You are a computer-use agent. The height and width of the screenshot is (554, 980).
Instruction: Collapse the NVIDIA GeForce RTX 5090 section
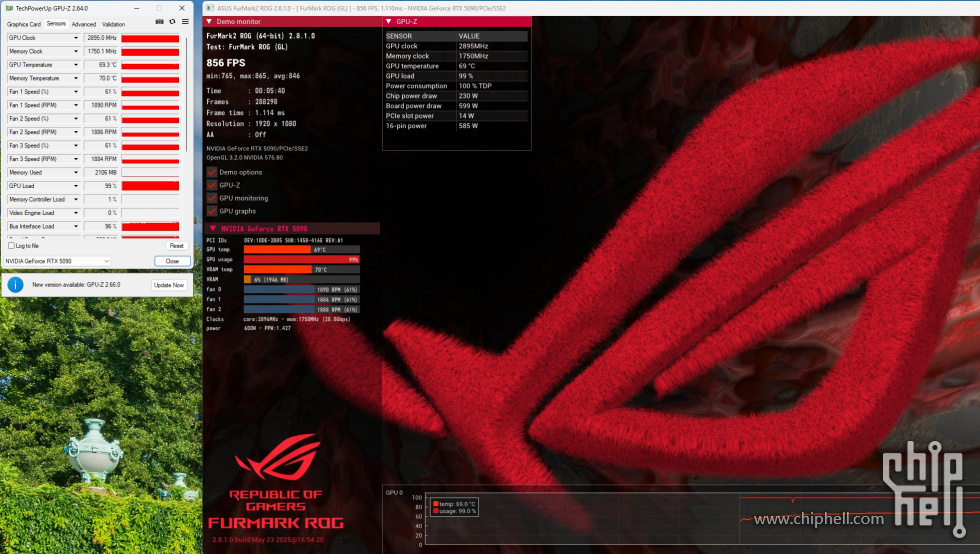point(212,228)
